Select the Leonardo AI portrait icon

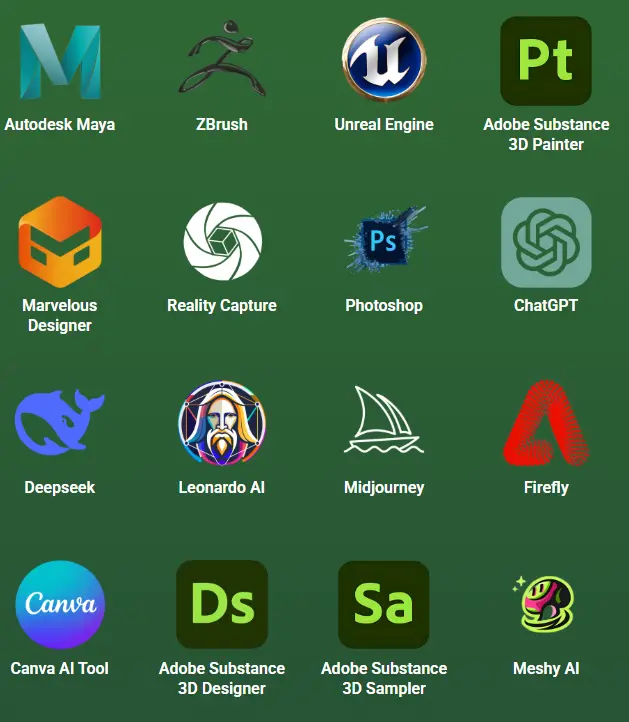coord(222,424)
